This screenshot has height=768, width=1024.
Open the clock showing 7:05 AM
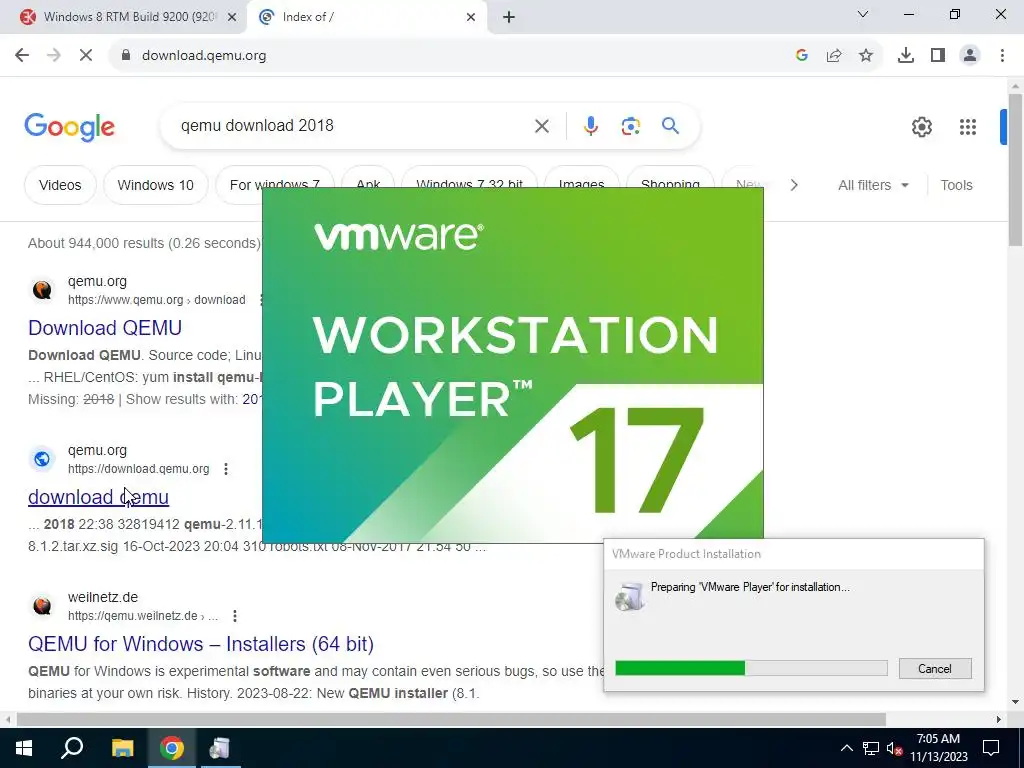point(938,748)
